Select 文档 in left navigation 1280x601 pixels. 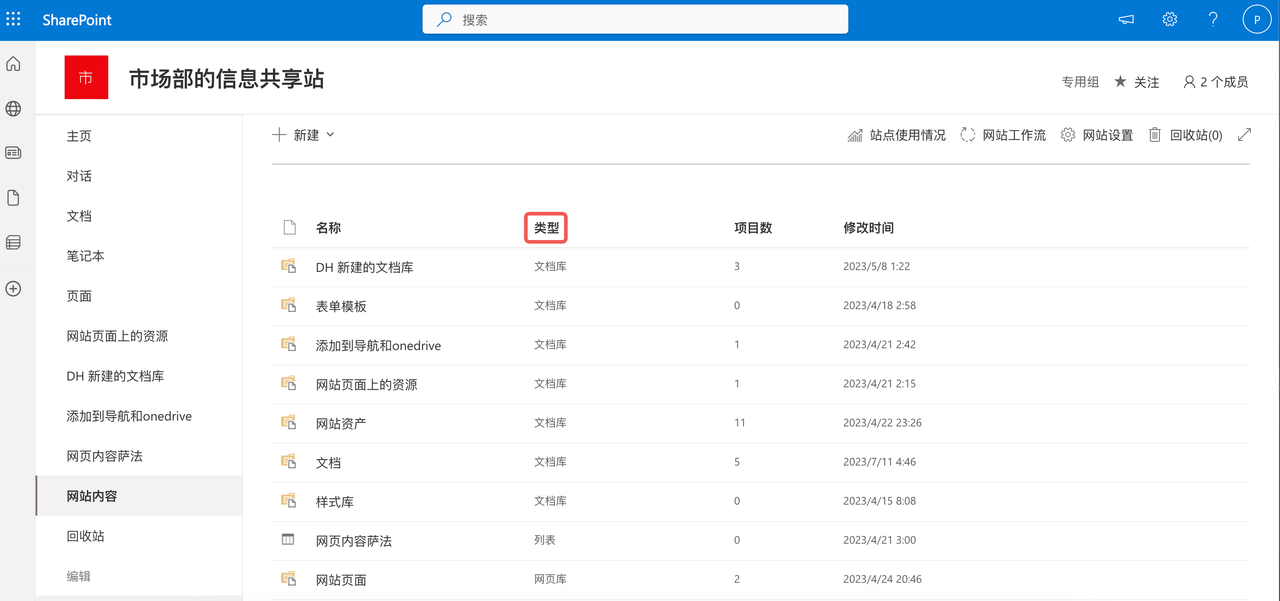(x=79, y=216)
